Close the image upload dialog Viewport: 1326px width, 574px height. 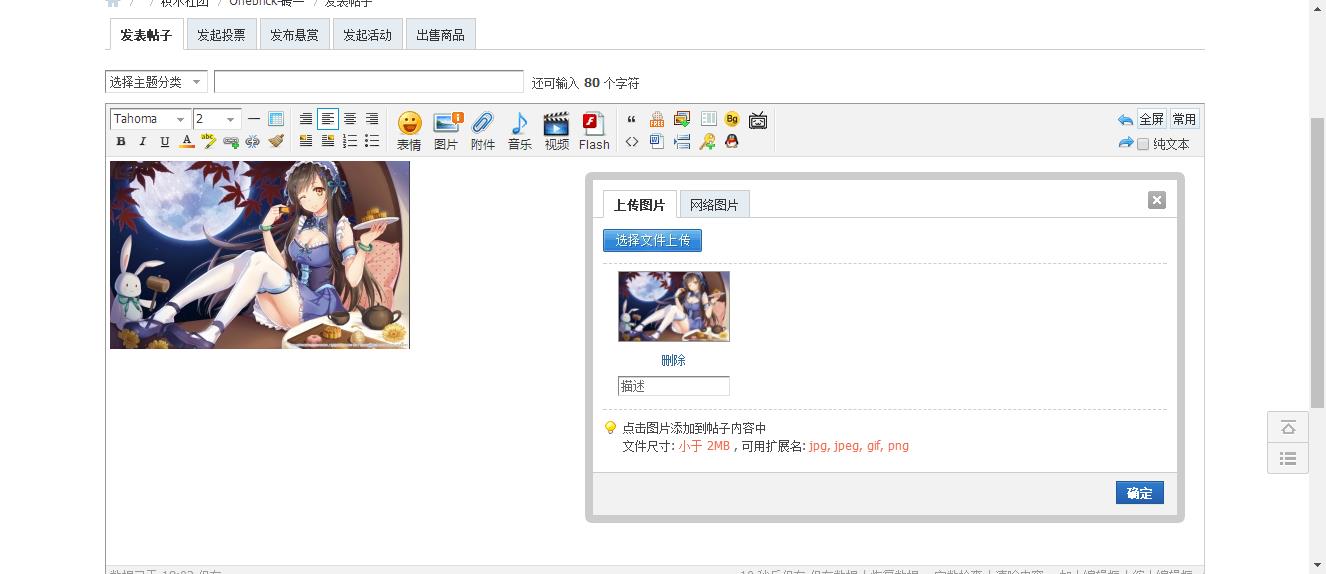pos(1157,200)
